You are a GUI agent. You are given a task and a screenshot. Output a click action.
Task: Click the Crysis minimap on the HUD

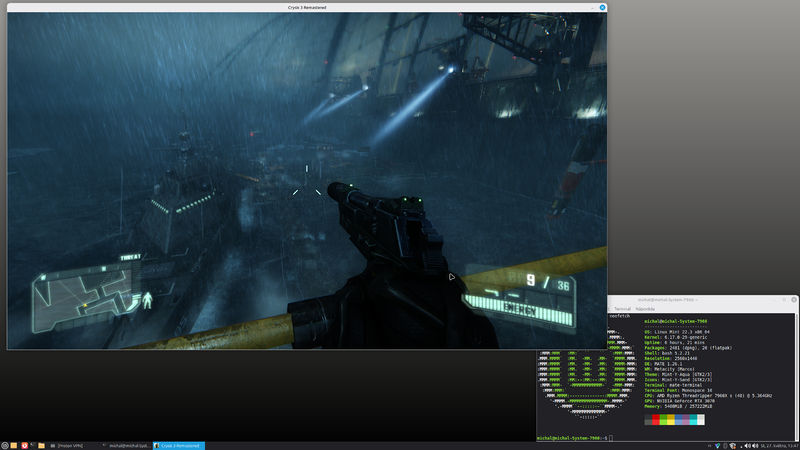click(x=84, y=300)
